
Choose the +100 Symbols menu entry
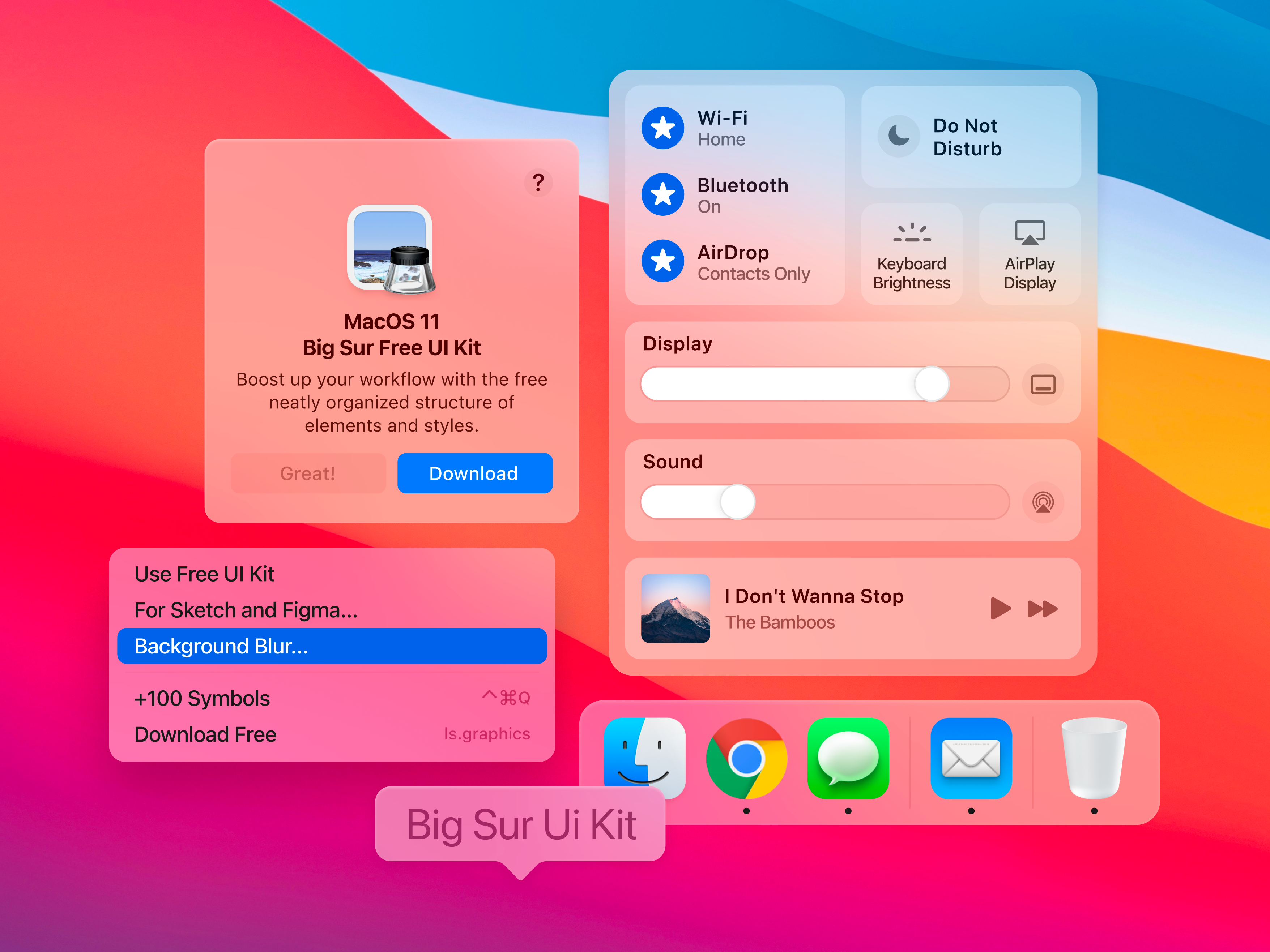[332, 698]
